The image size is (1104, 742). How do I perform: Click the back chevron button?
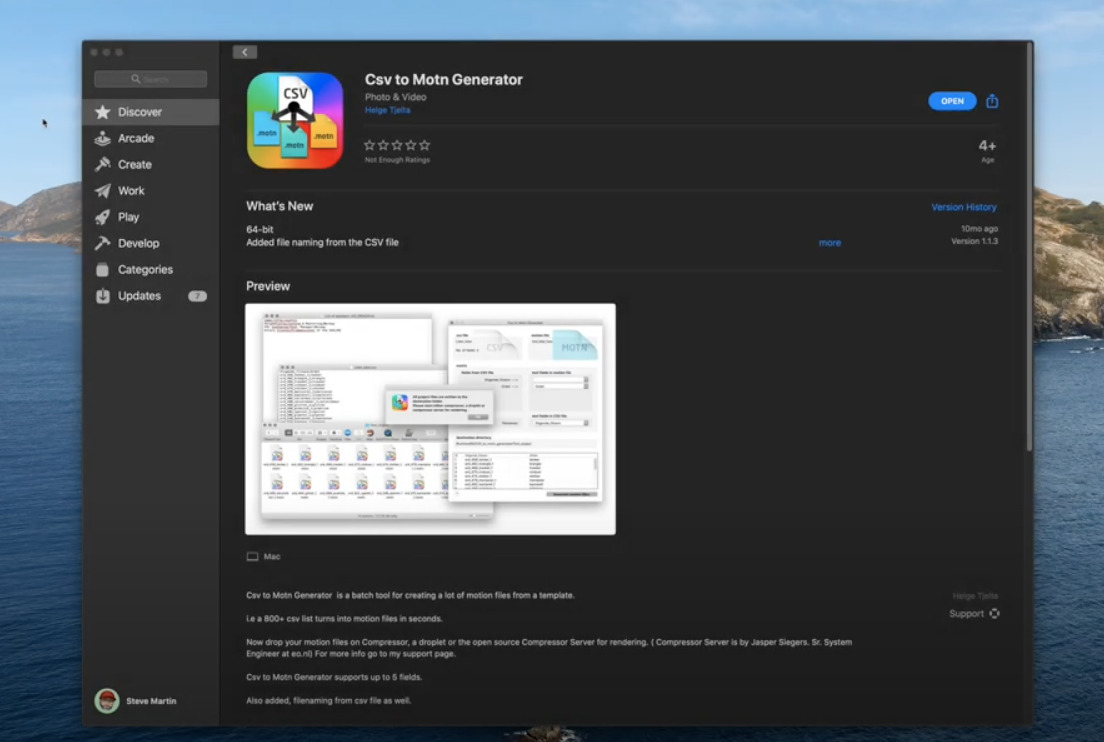pos(244,52)
